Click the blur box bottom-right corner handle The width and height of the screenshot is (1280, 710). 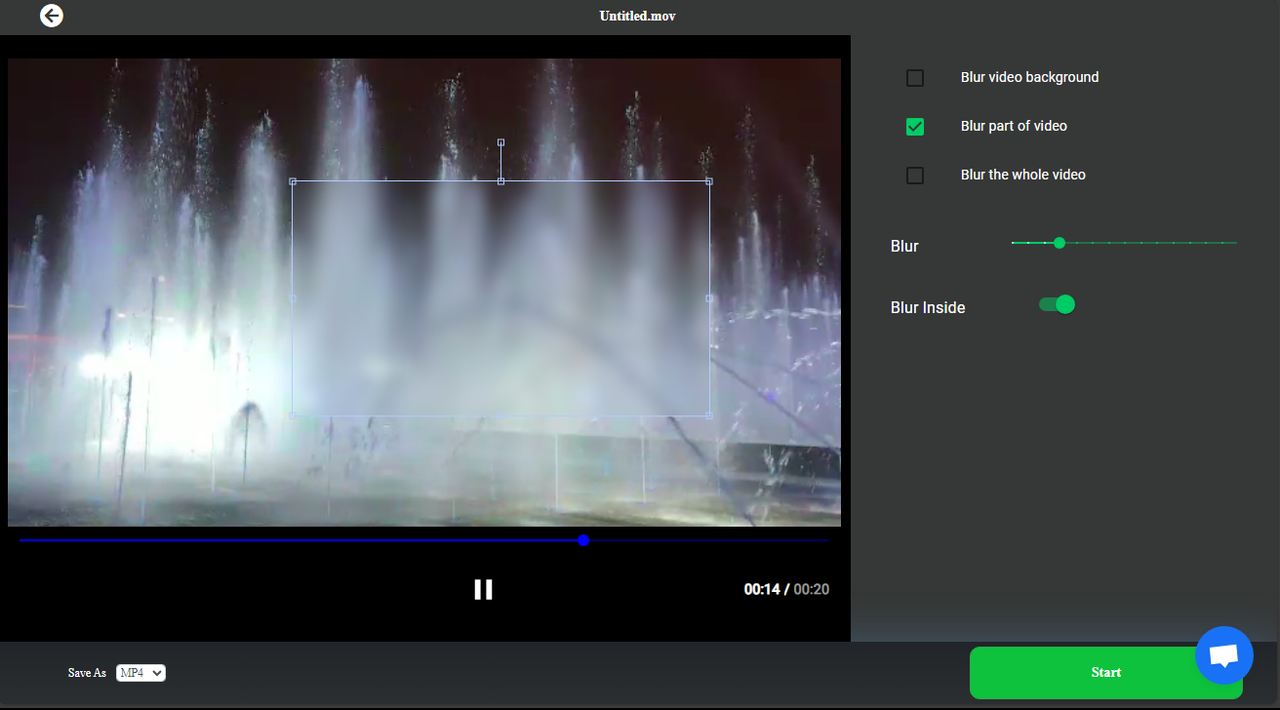tap(709, 415)
